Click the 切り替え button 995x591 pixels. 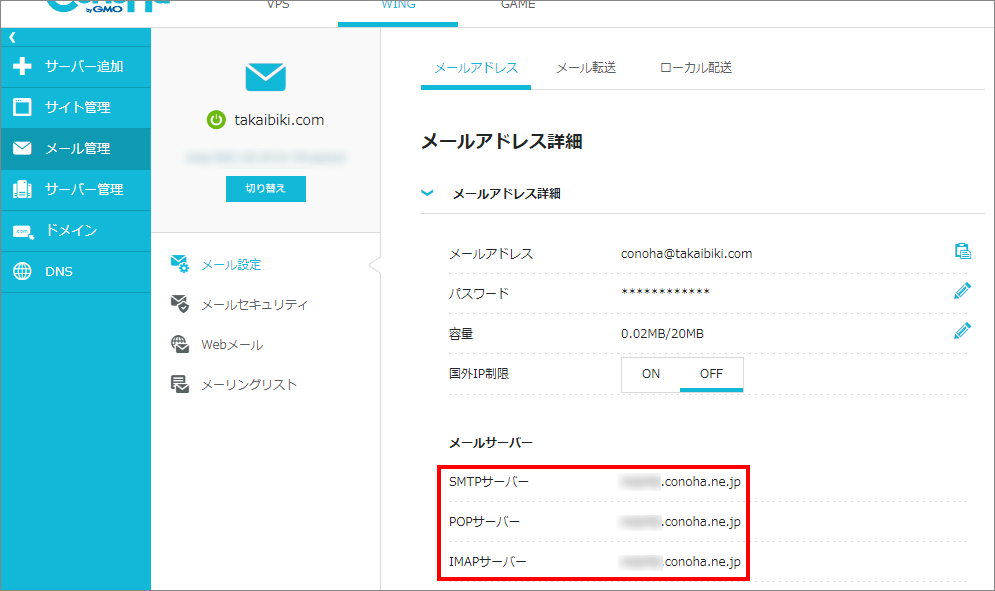(x=266, y=189)
